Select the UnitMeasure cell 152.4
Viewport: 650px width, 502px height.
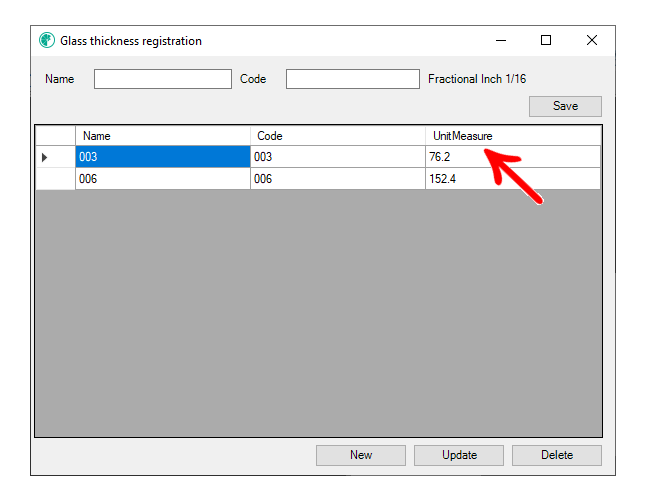(x=513, y=179)
